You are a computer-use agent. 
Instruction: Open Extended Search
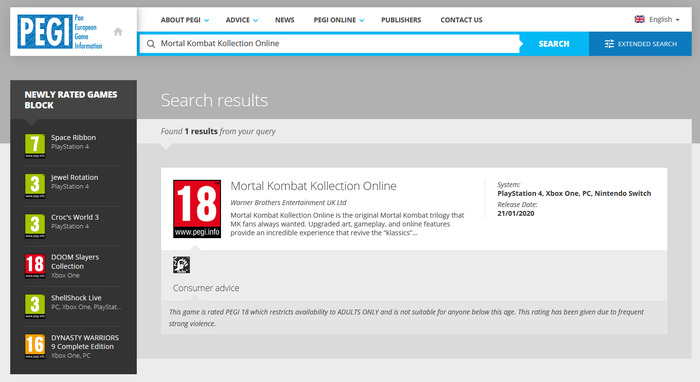coord(640,44)
